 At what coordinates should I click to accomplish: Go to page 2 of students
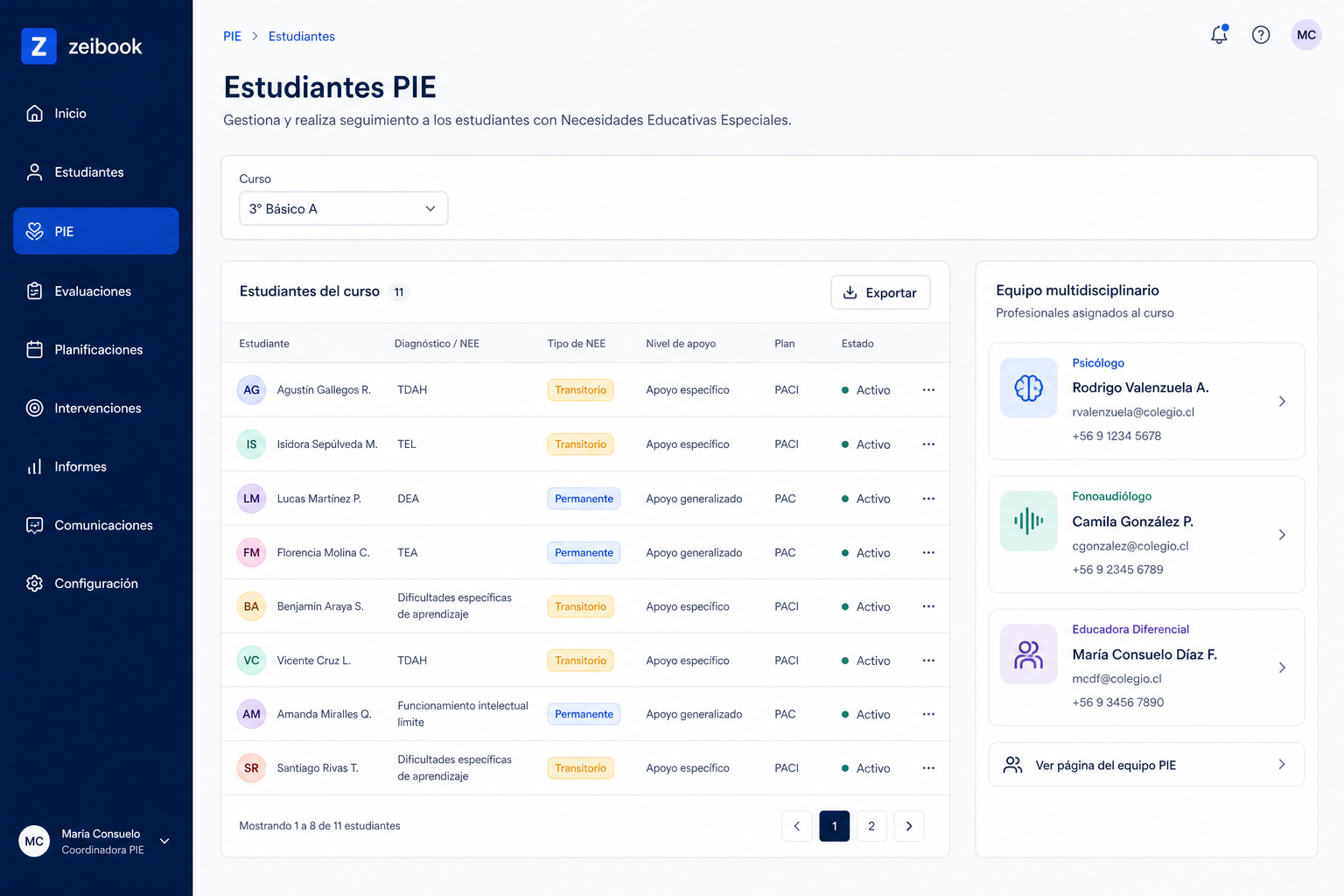871,826
